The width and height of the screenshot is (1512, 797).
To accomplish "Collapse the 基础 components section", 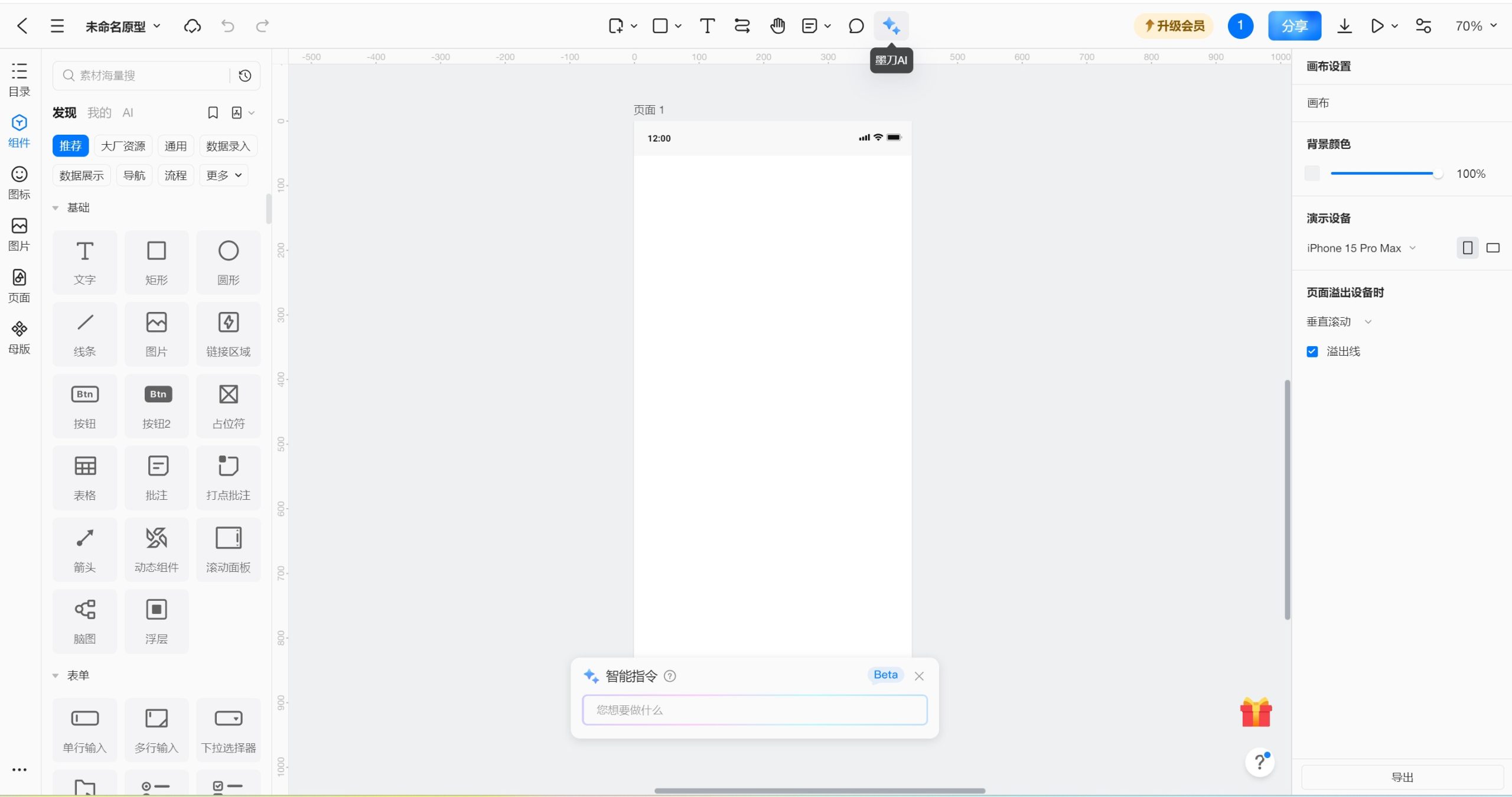I will tap(56, 208).
